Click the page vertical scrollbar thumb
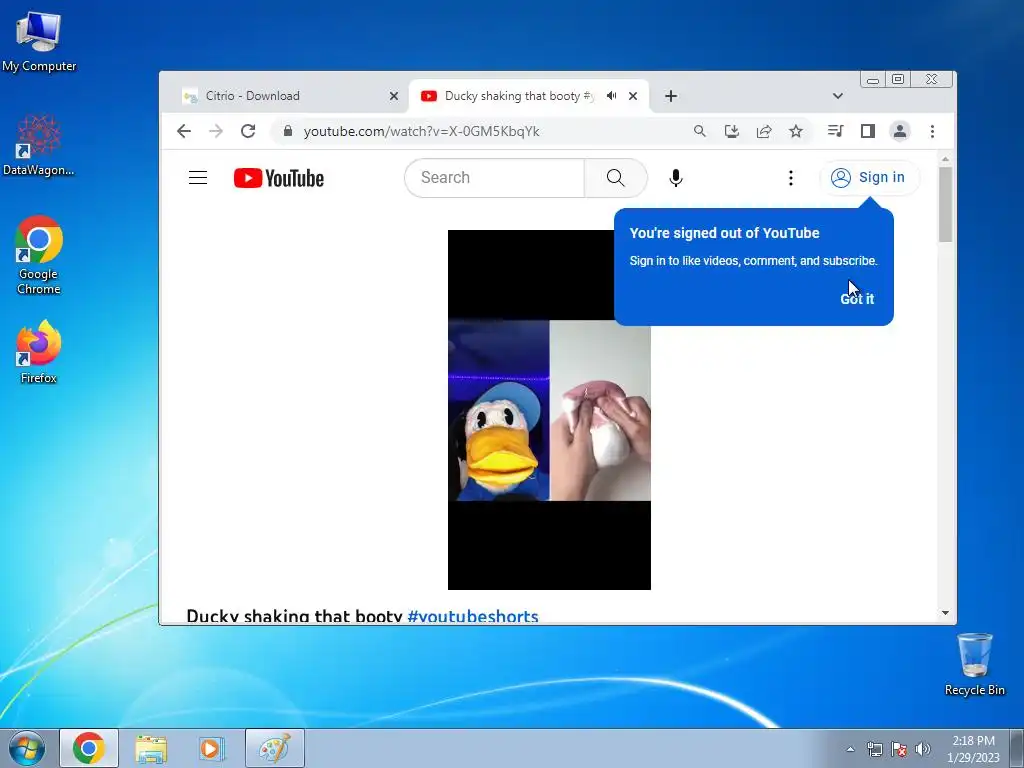1024x768 pixels. pyautogui.click(x=945, y=204)
